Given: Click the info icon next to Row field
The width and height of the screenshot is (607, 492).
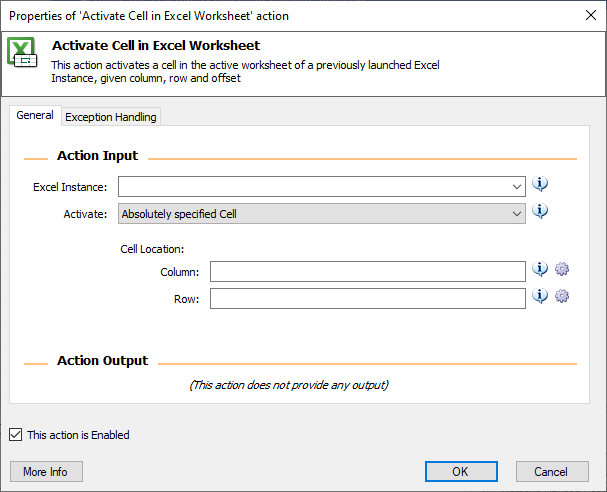Looking at the screenshot, I should tap(540, 296).
